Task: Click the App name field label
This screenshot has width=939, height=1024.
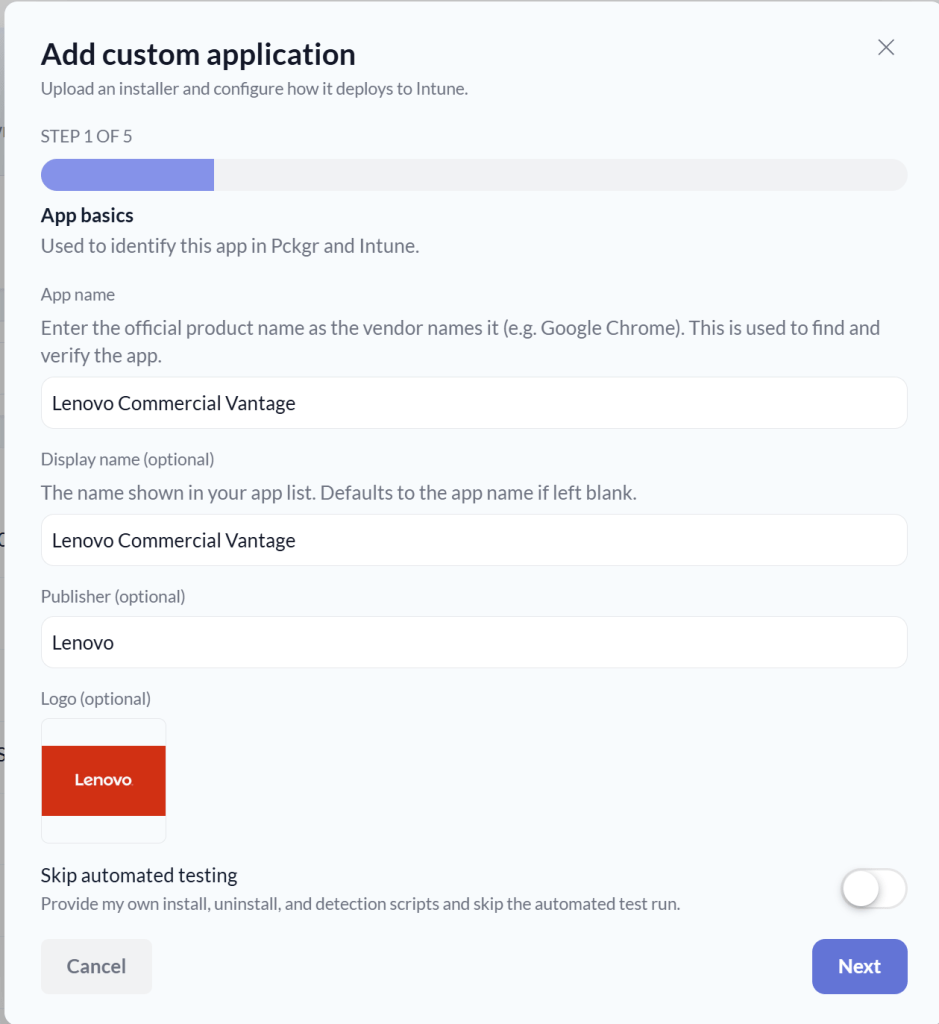Action: (x=78, y=295)
